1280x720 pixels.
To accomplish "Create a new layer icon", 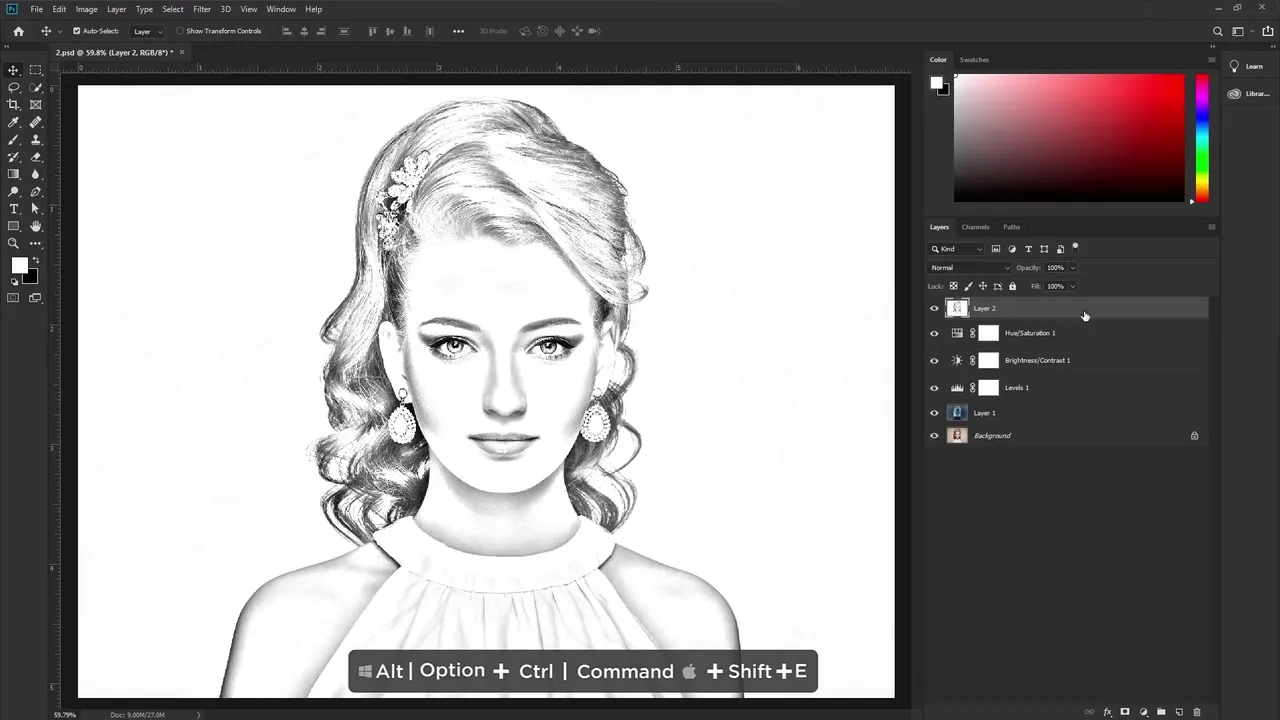I will coord(1179,712).
